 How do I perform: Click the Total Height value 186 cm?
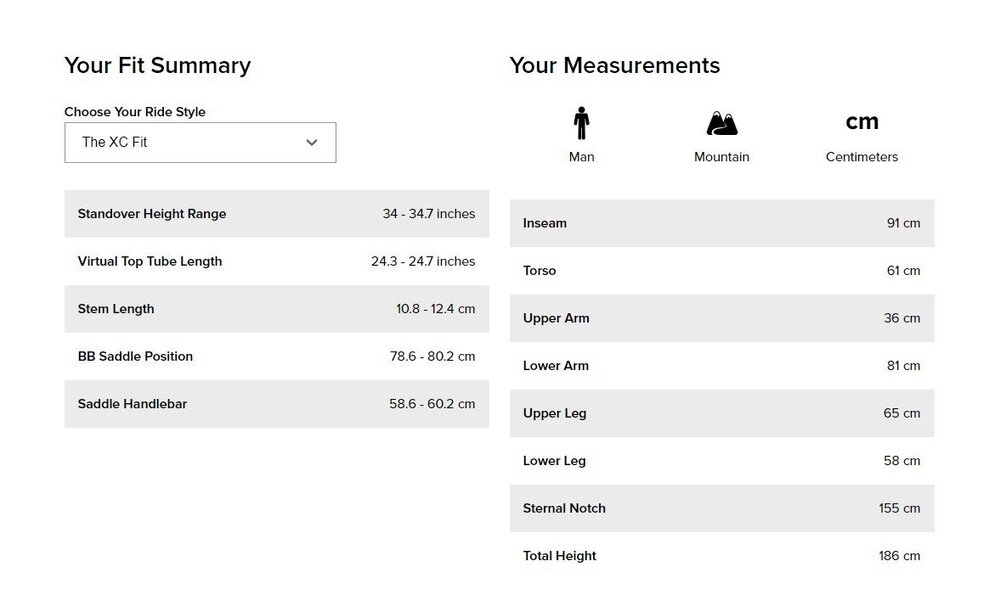click(899, 556)
